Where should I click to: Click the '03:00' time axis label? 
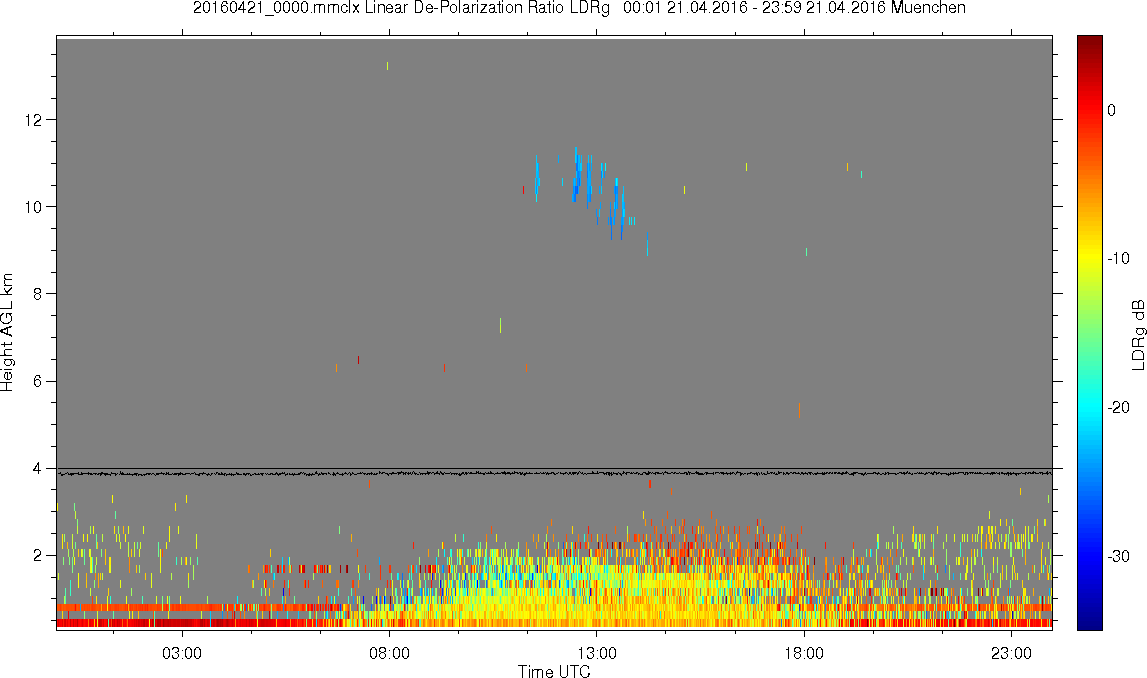181,654
